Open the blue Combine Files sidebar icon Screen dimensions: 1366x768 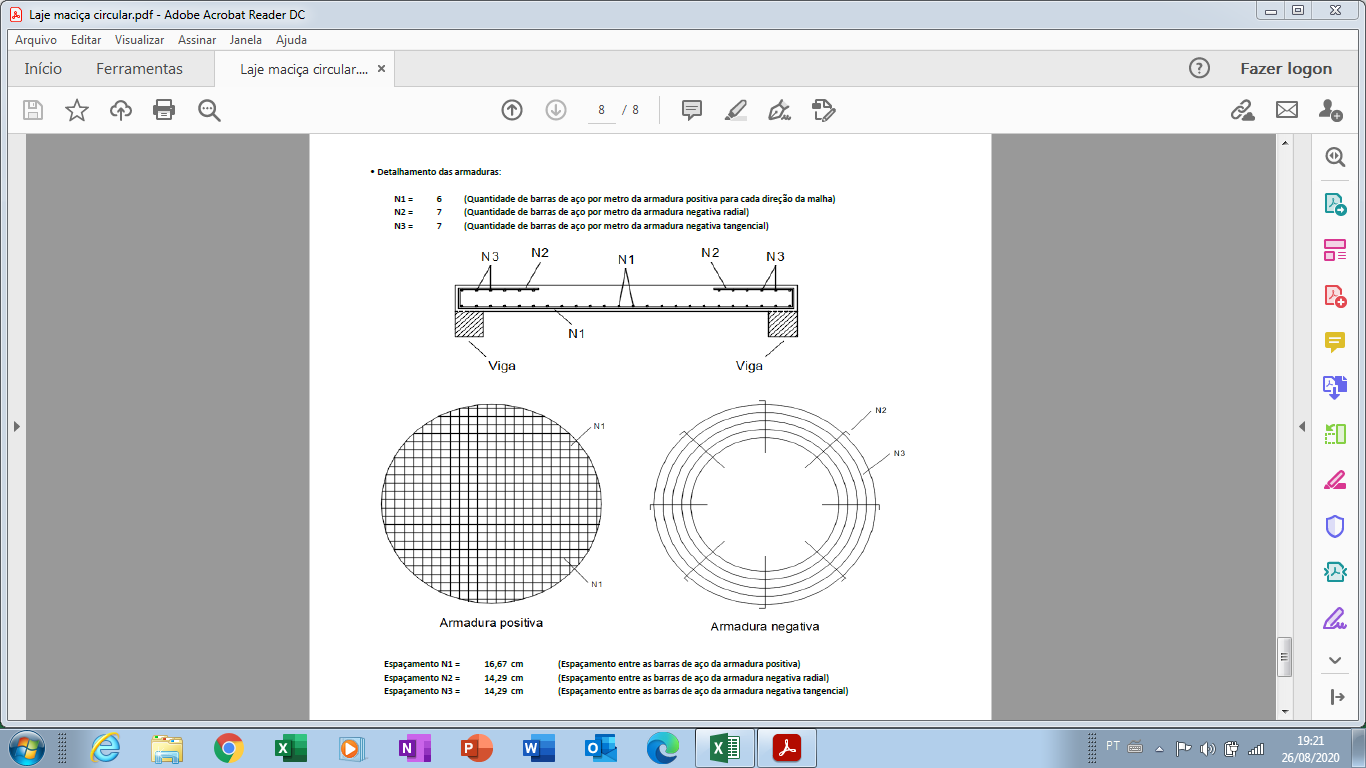click(x=1335, y=387)
